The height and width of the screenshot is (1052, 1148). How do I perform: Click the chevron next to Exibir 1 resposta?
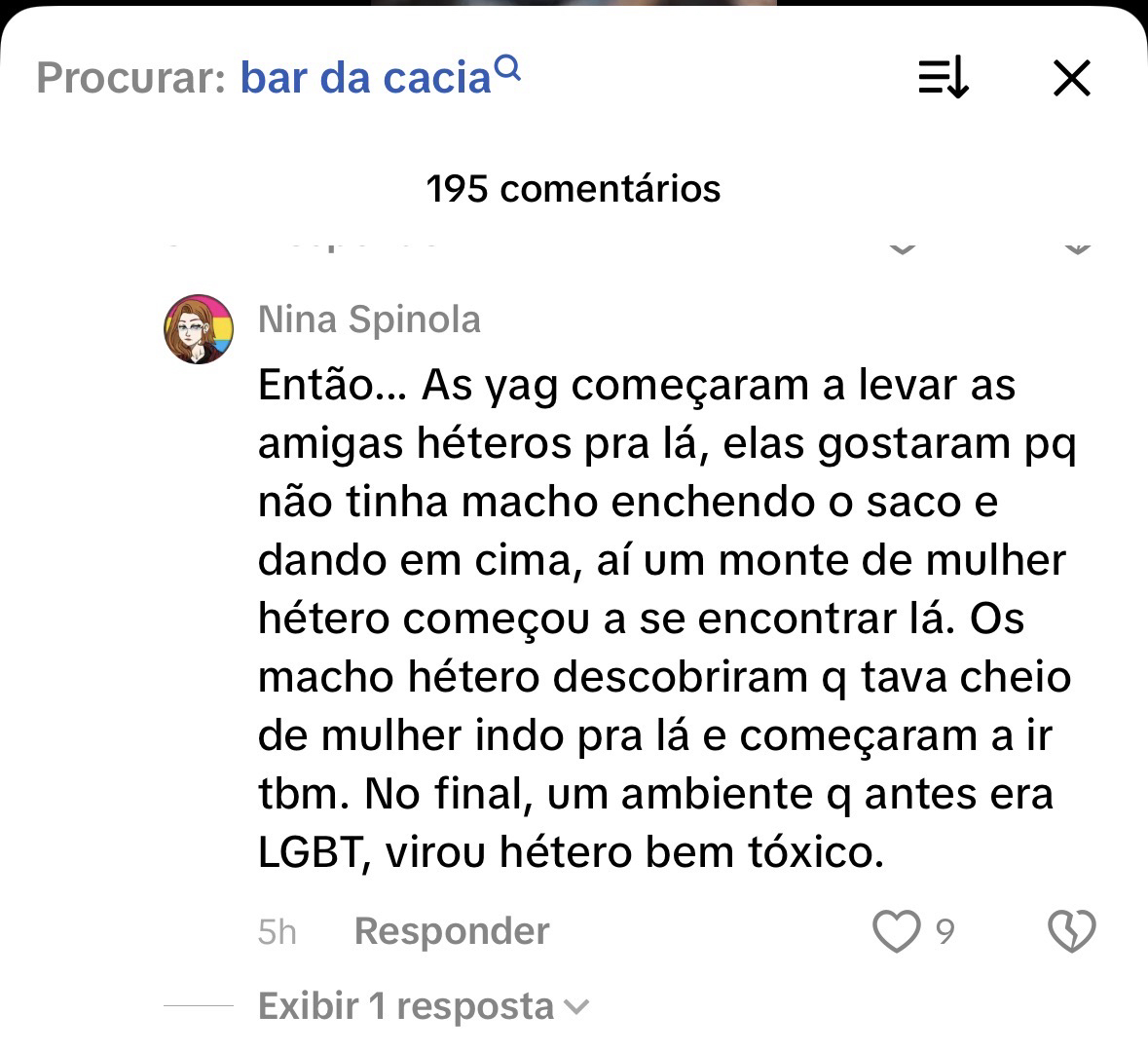577,1006
